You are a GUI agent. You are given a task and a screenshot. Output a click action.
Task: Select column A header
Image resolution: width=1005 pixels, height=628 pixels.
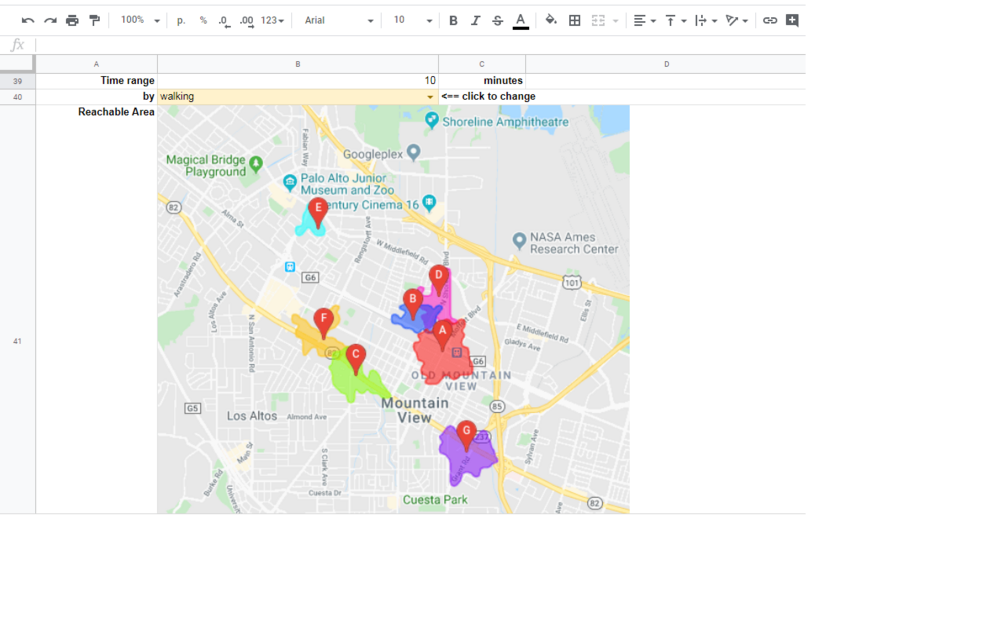[96, 64]
